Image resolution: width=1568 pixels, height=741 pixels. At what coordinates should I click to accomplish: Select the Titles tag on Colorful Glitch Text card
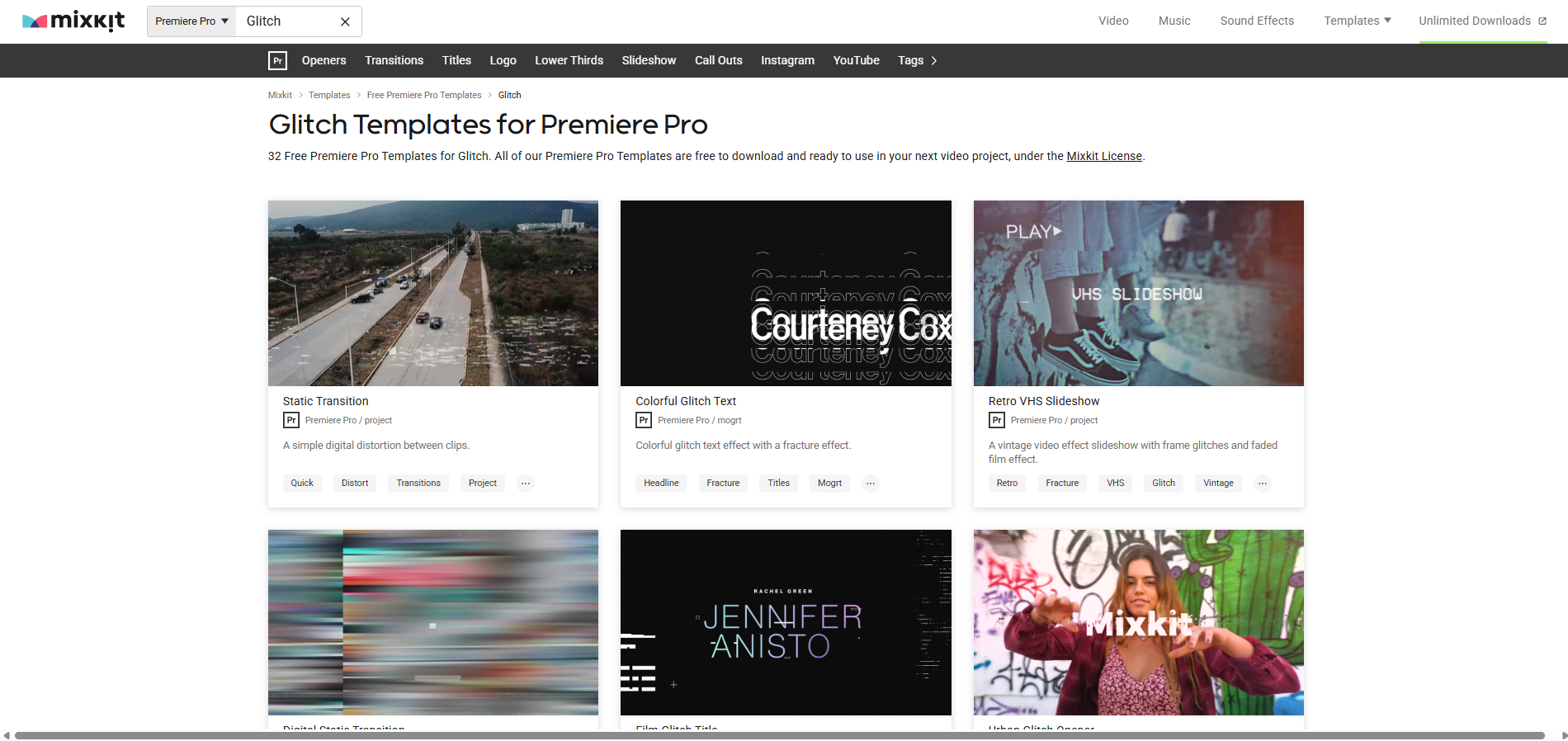pyautogui.click(x=779, y=484)
